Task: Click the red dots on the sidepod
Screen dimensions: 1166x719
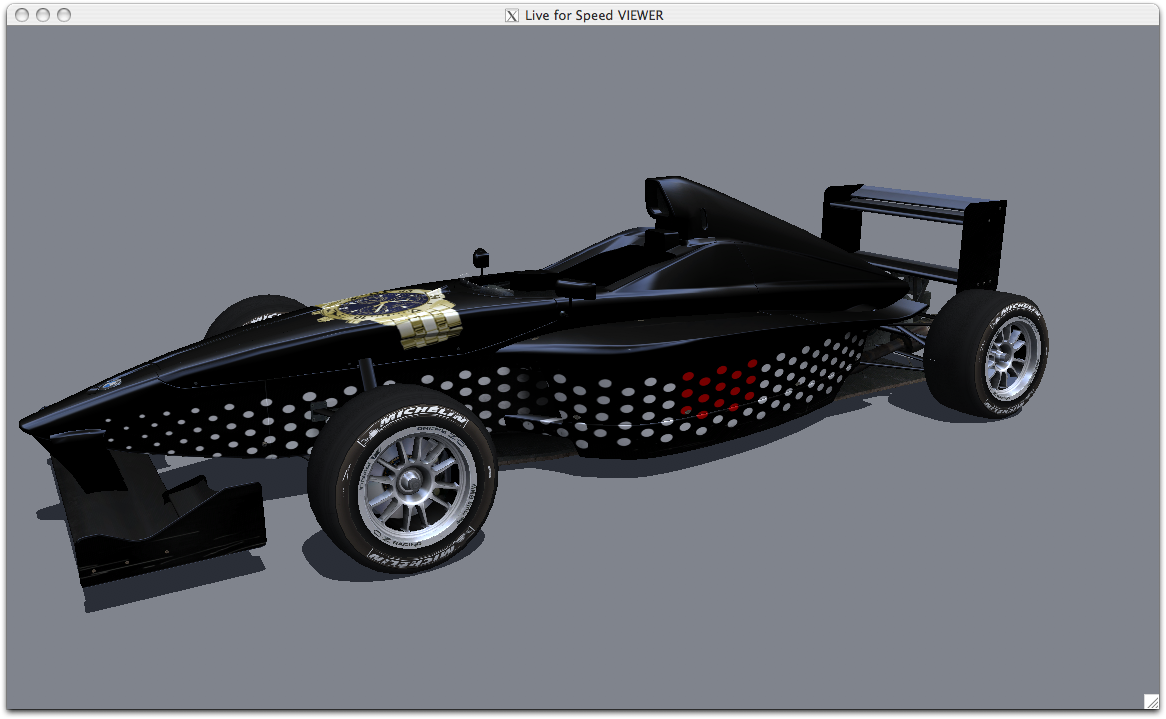Action: (x=719, y=390)
